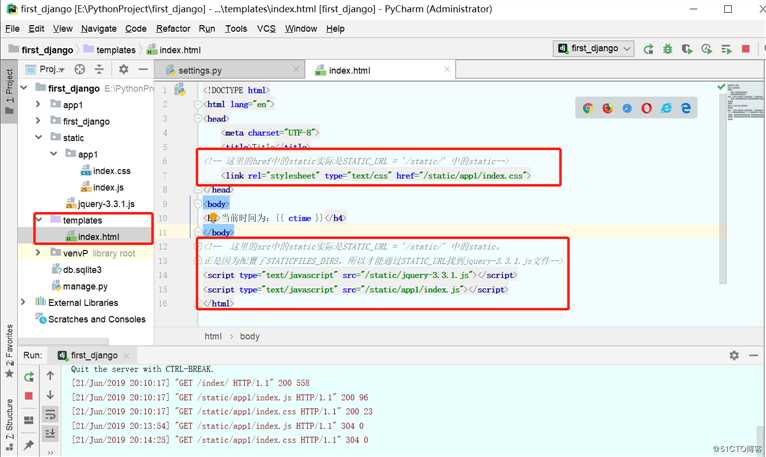Screen dimensions: 766x457
Task: Open page in Edge browser icon
Action: click(x=686, y=108)
